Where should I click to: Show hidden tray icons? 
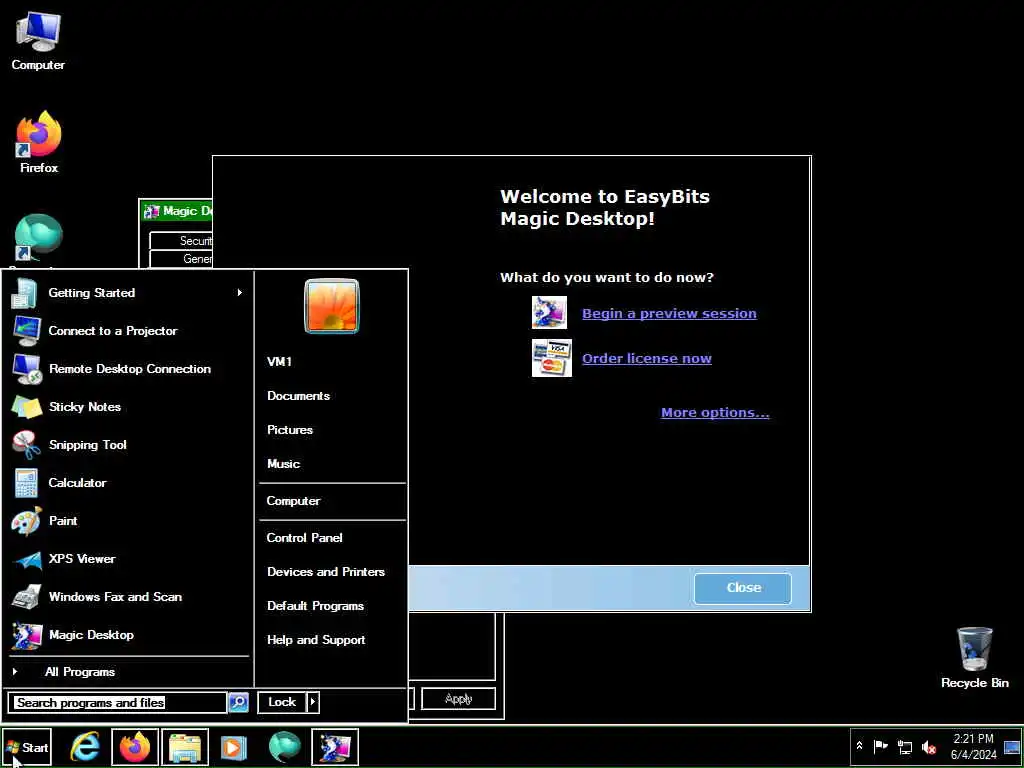pos(859,746)
